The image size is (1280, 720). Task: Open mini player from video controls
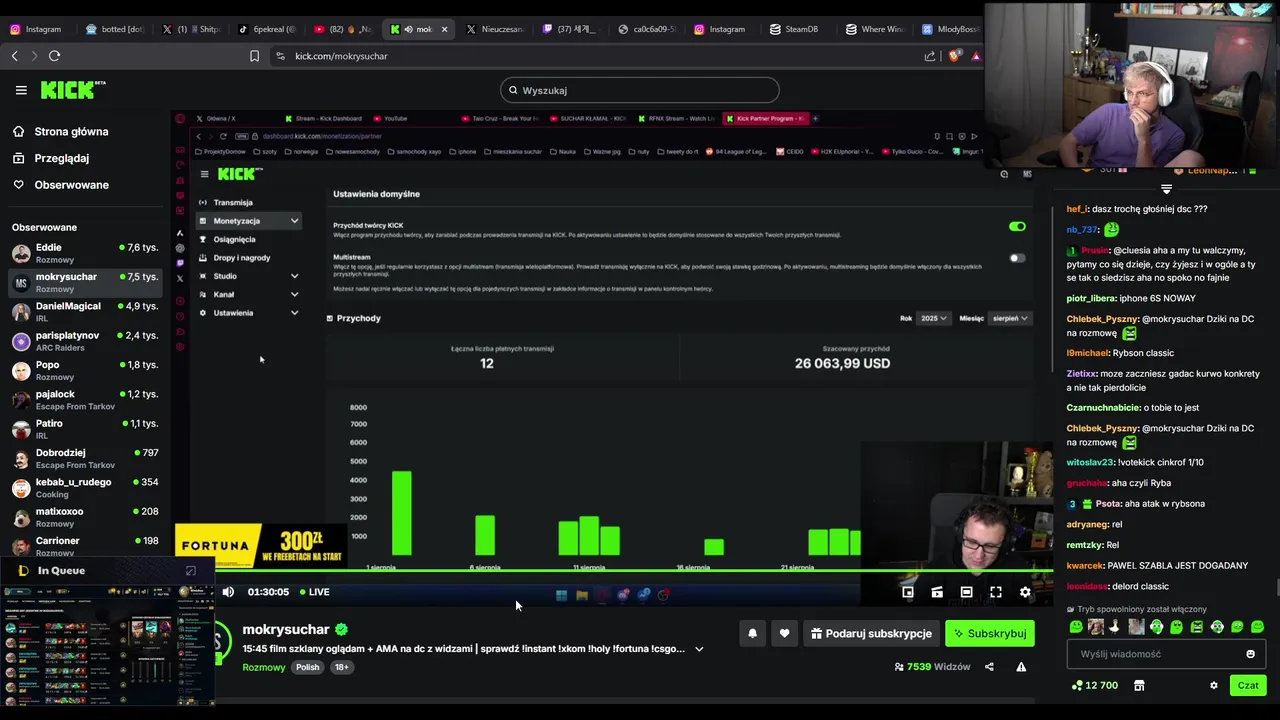[908, 592]
